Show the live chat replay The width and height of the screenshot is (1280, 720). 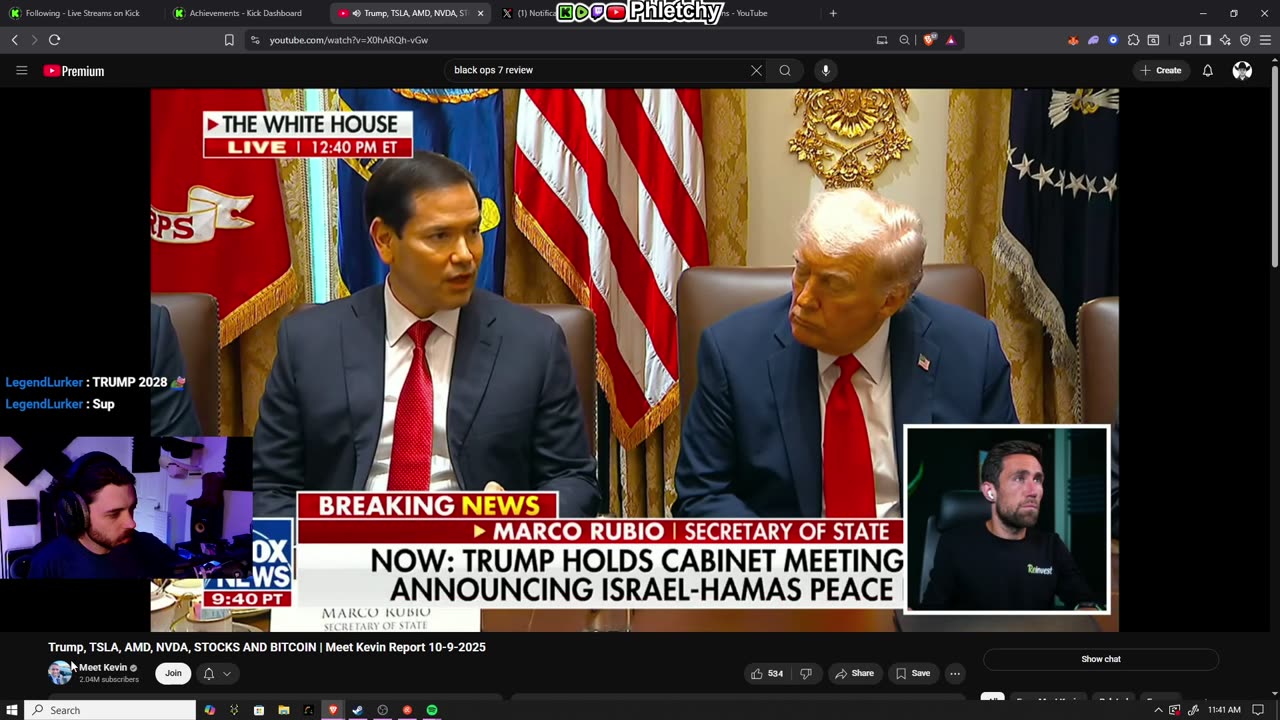[1101, 659]
